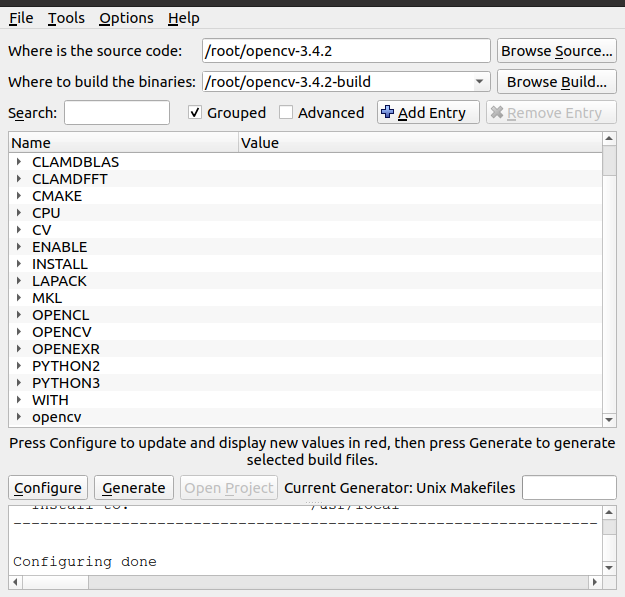This screenshot has height=597, width=625.
Task: Click the greyed Remove Entry X button
Action: click(551, 112)
